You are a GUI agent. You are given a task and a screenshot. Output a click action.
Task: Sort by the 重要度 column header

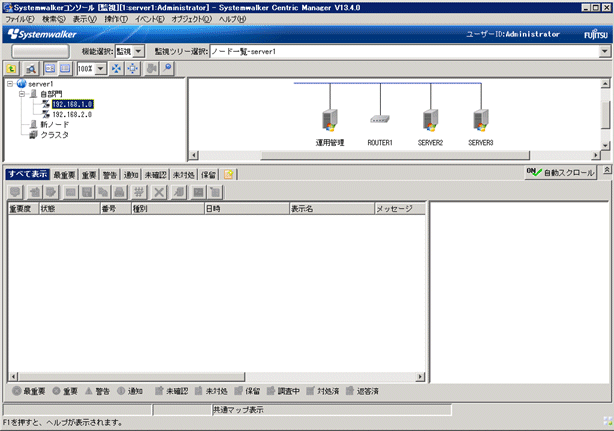(23, 209)
